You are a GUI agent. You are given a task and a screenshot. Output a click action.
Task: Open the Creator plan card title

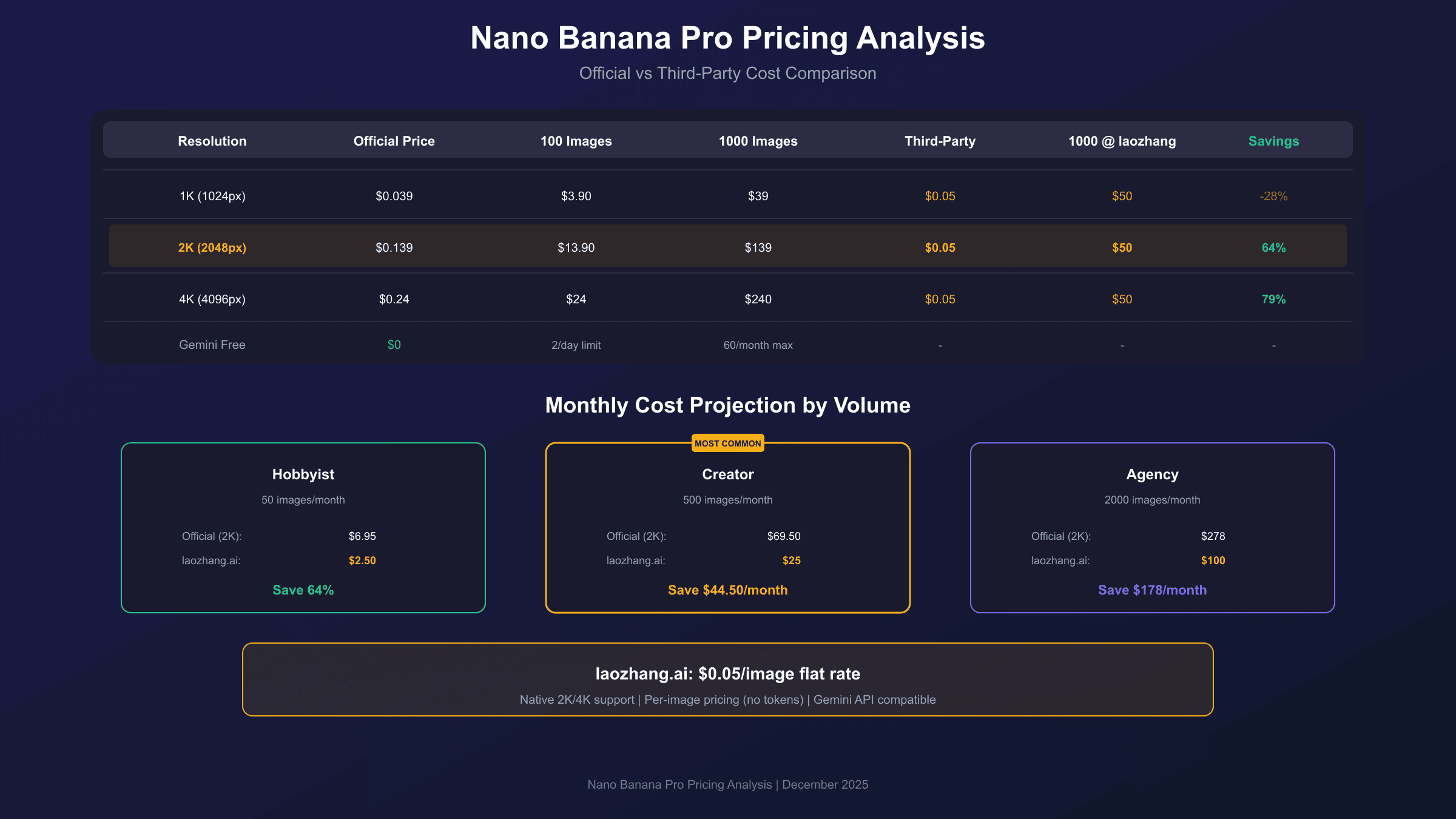[727, 474]
